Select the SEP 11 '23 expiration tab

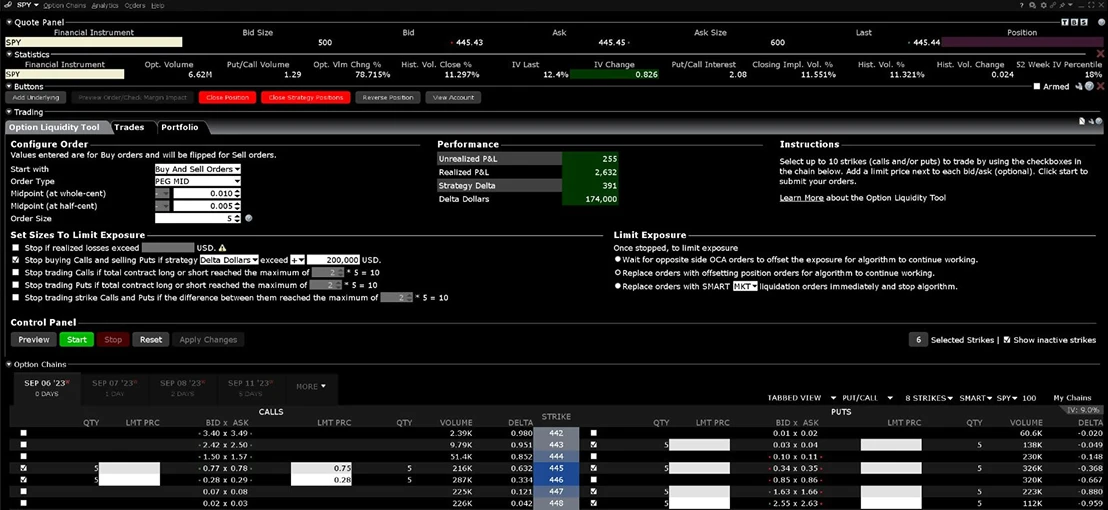(x=250, y=388)
